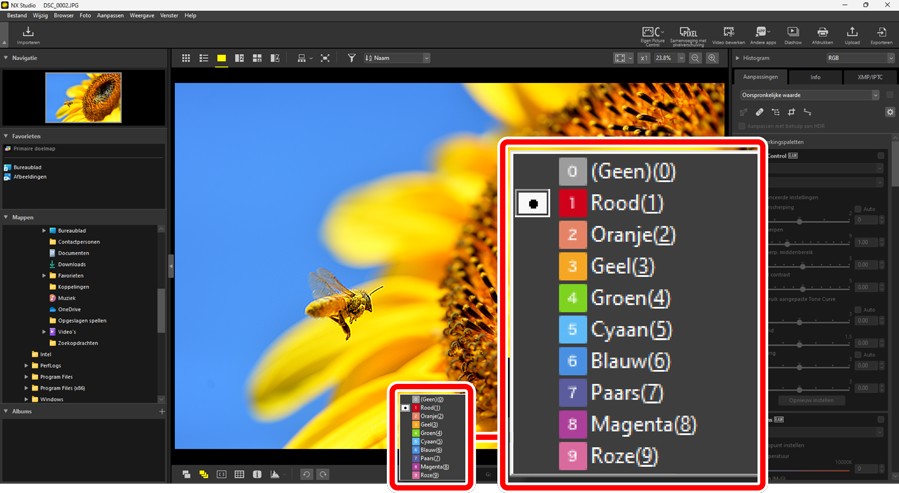Open the filter funnel tool
Viewport: 899px width, 493px height.
pos(351,59)
